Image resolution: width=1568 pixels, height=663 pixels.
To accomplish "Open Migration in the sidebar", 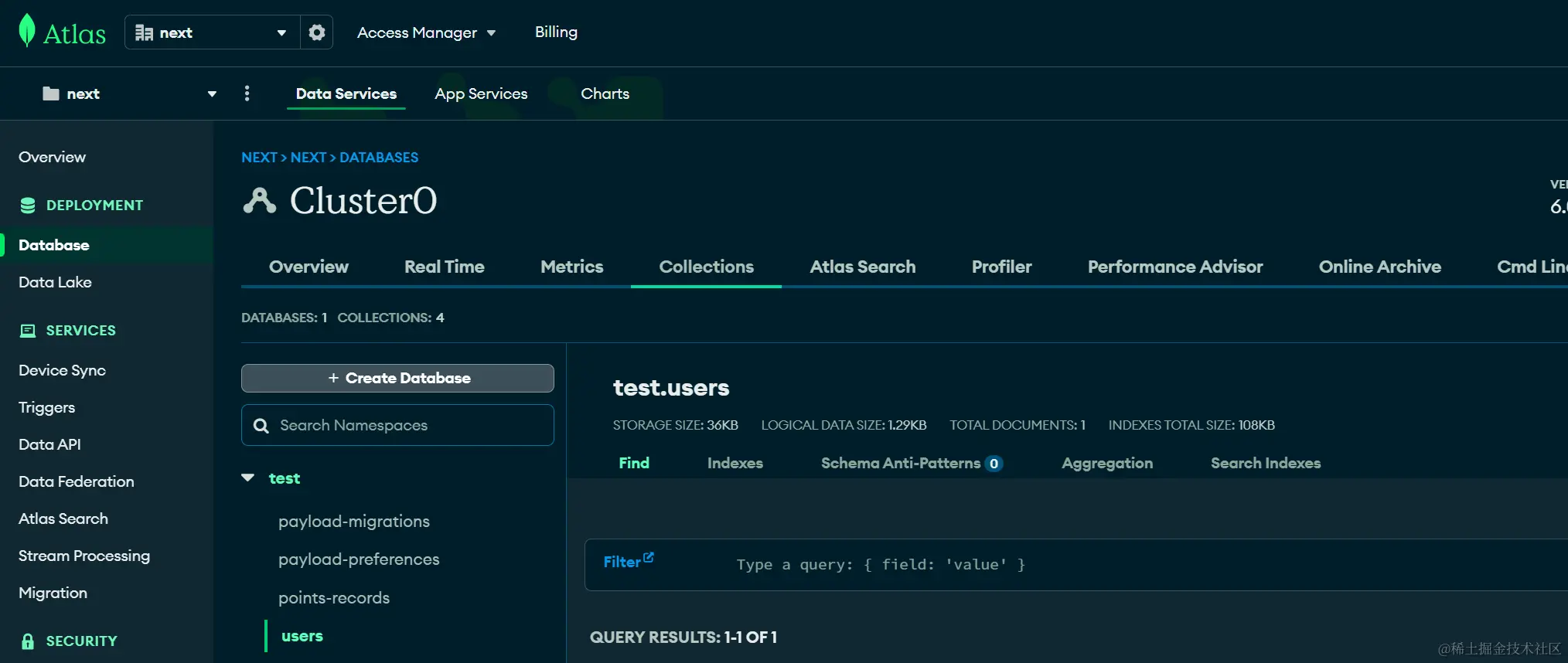I will coord(53,593).
